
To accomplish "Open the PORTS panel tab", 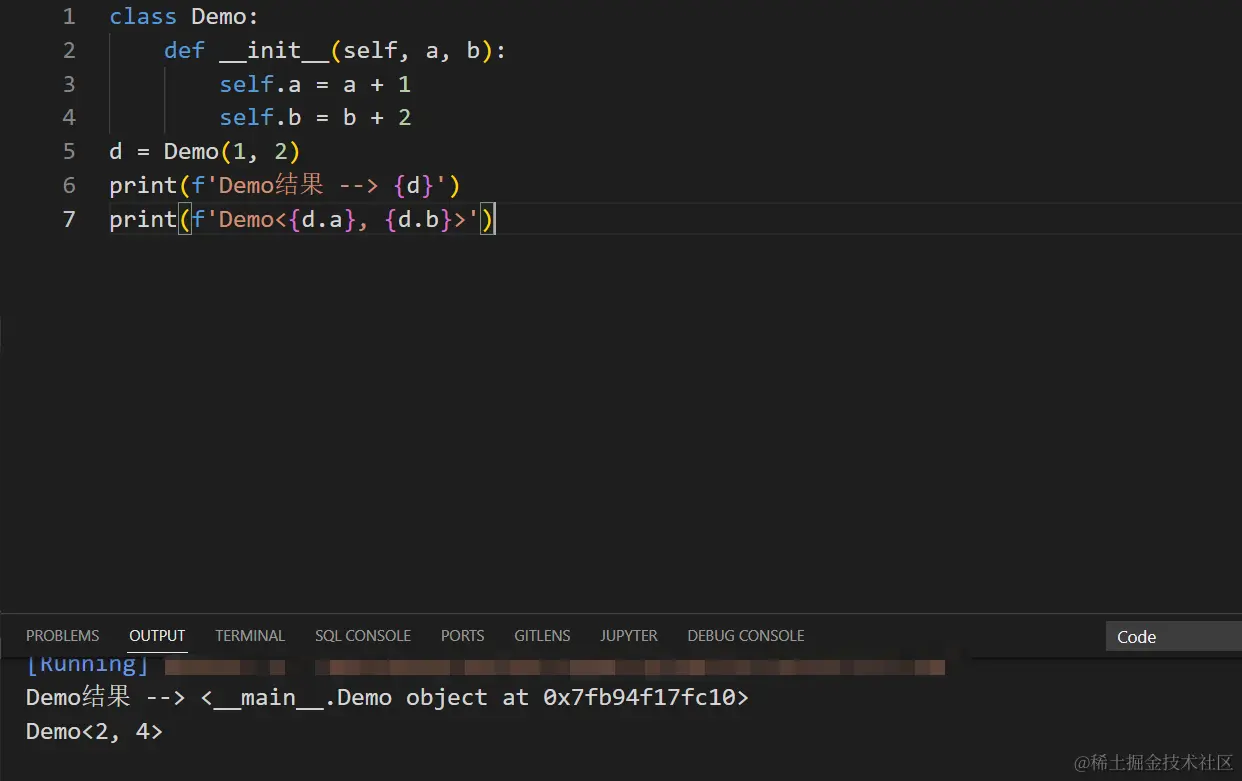I will pyautogui.click(x=462, y=636).
